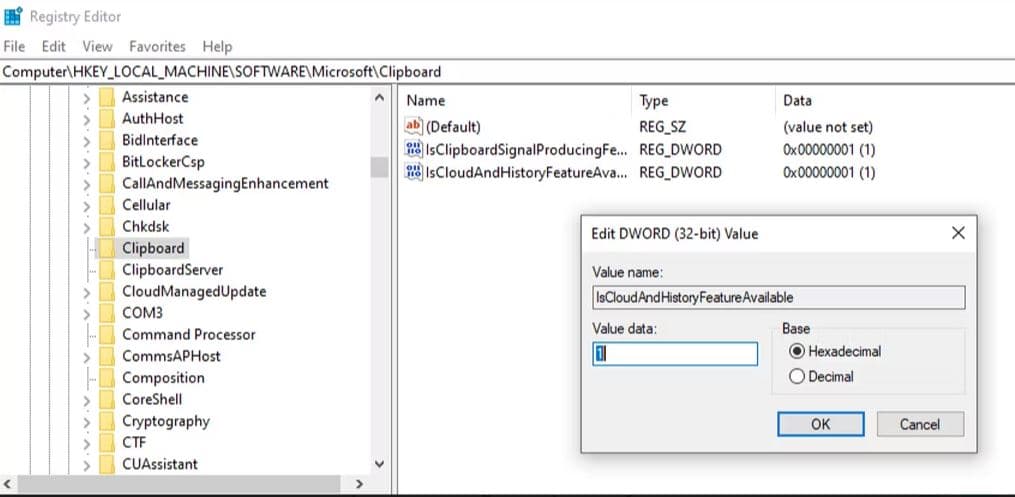Click the tree scroll up arrow

tap(379, 98)
